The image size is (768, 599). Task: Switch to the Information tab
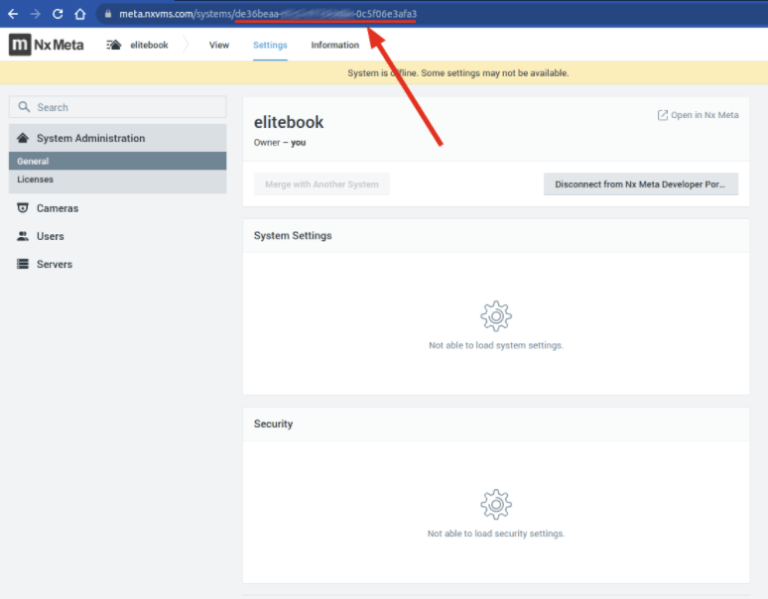[x=335, y=45]
